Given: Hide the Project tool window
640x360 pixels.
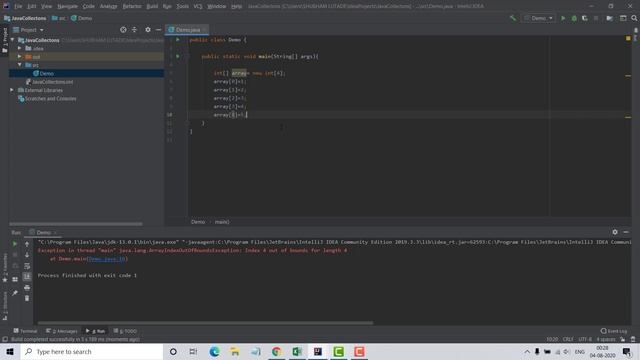Looking at the screenshot, I should pos(158,30).
